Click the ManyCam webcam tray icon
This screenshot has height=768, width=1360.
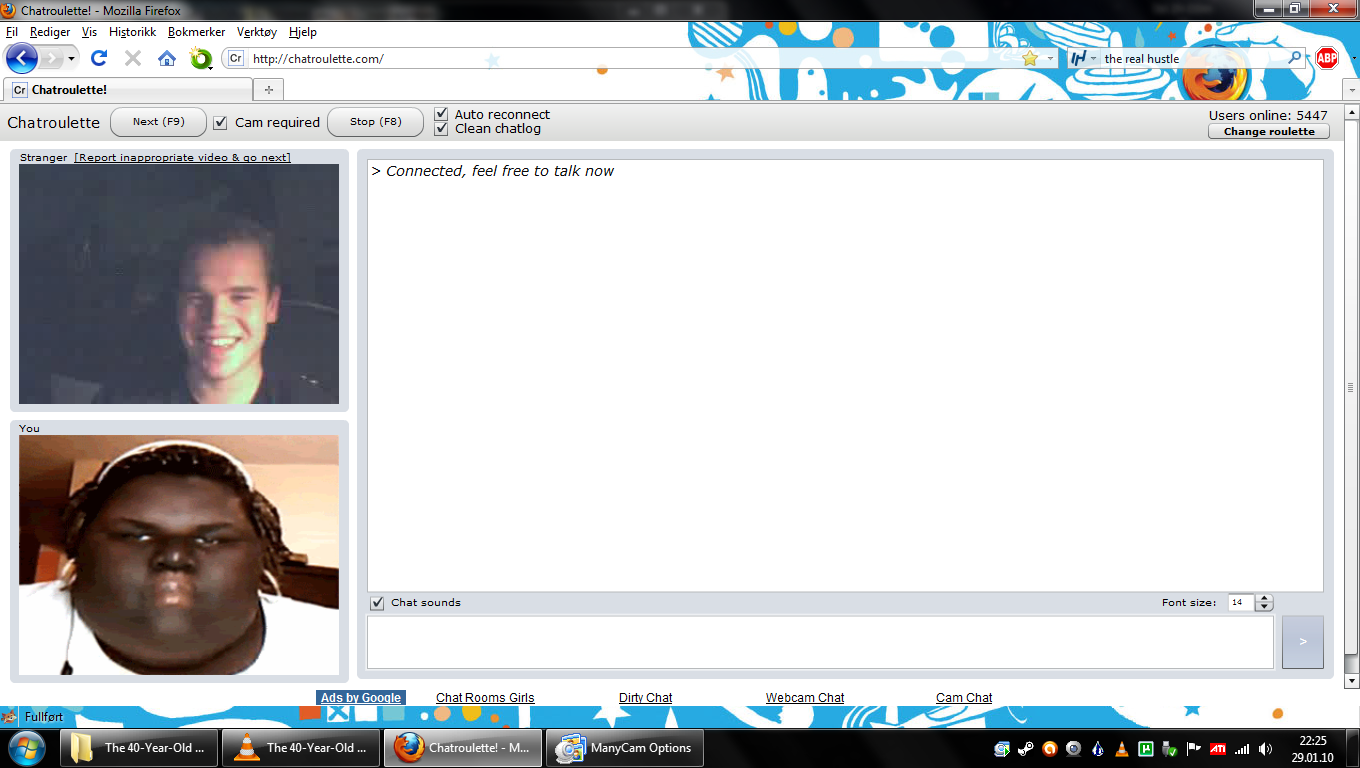pos(1074,748)
